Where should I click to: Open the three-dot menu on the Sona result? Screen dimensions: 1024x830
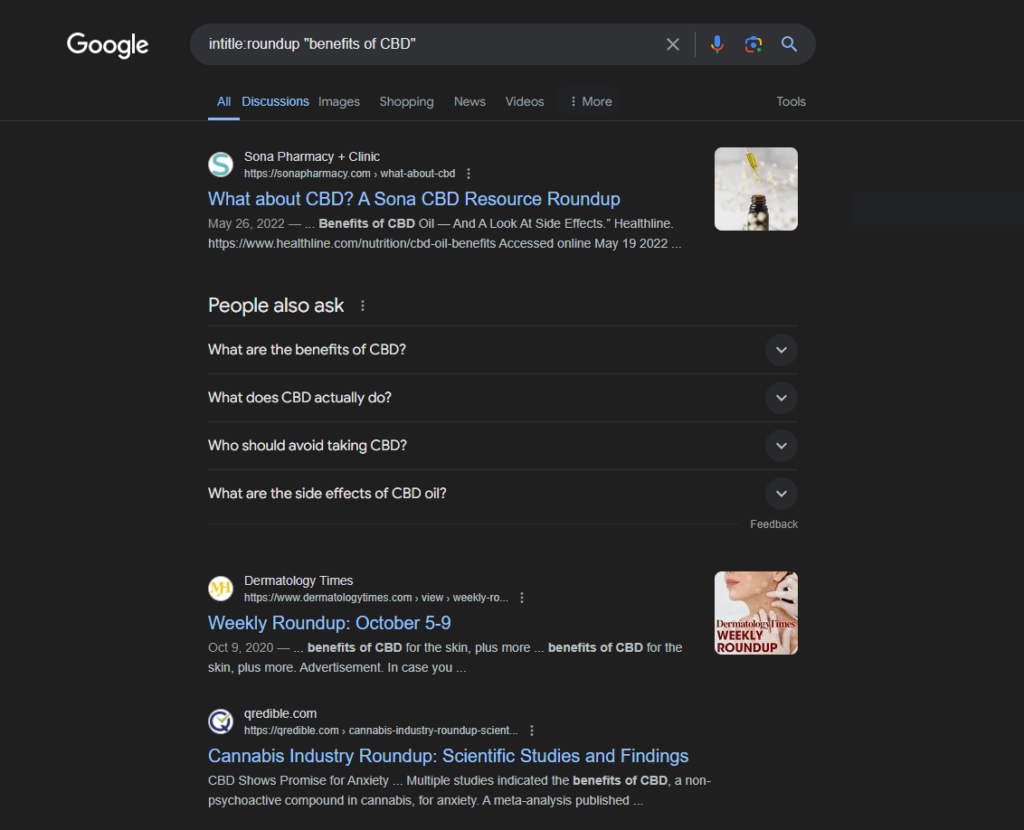click(468, 173)
